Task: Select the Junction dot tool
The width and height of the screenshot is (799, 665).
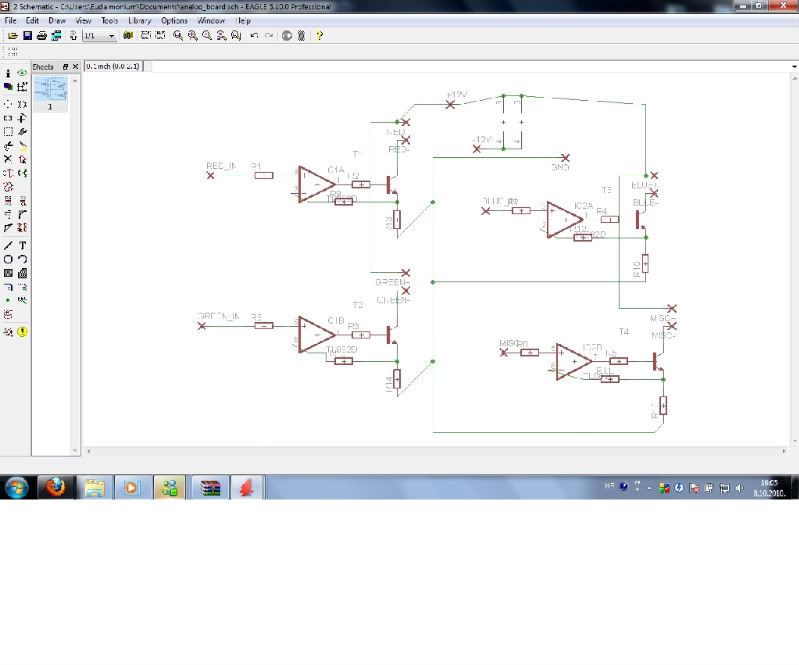Action: pos(8,301)
